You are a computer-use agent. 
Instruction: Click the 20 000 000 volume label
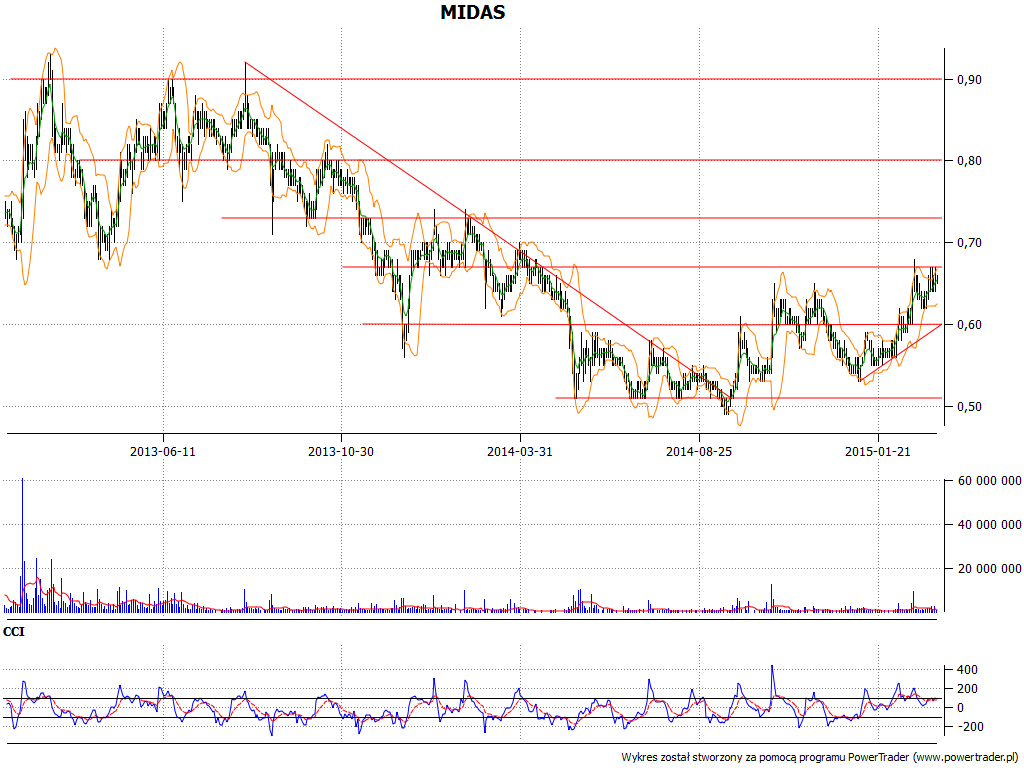(x=989, y=569)
